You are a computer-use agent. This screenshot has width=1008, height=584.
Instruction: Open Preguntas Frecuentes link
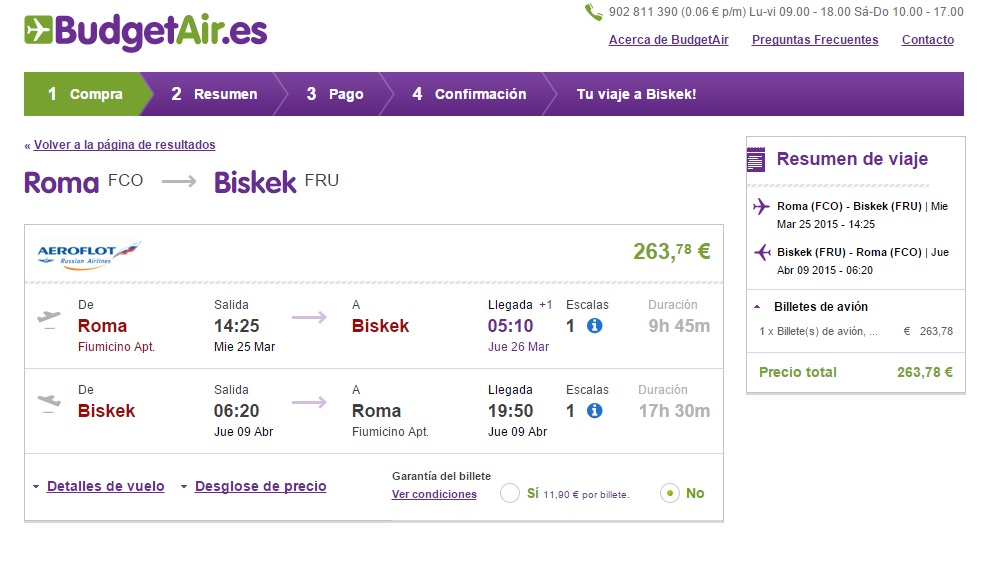click(x=815, y=40)
